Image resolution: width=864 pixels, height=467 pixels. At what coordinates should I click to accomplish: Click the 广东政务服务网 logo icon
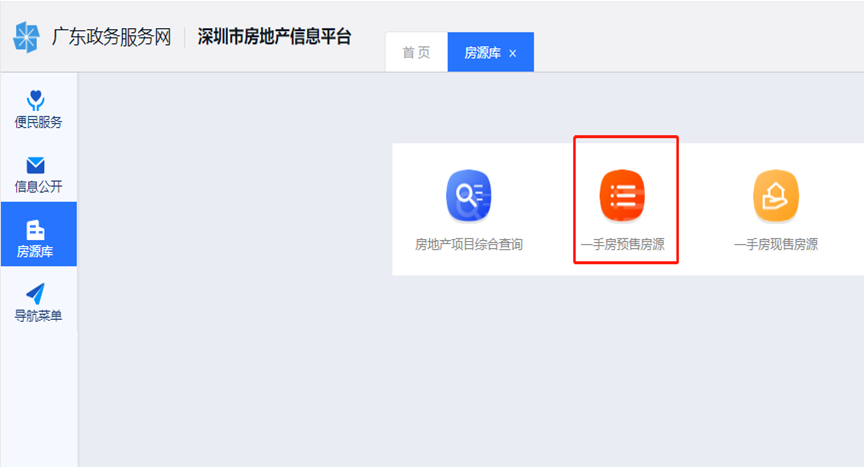26,37
